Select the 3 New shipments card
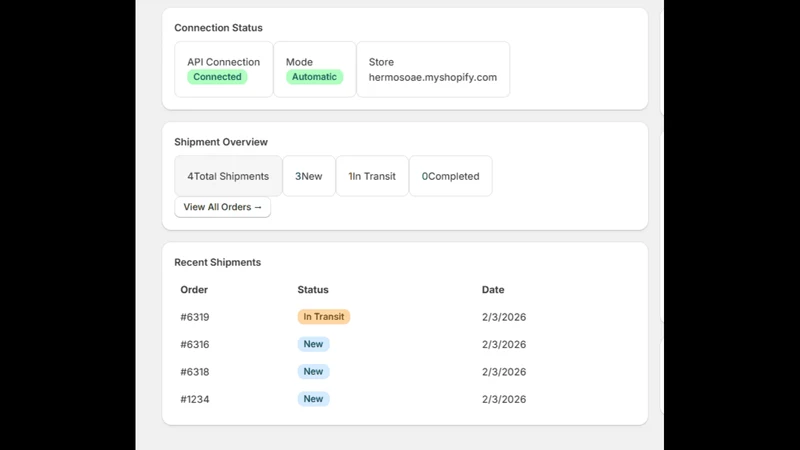 pos(309,176)
